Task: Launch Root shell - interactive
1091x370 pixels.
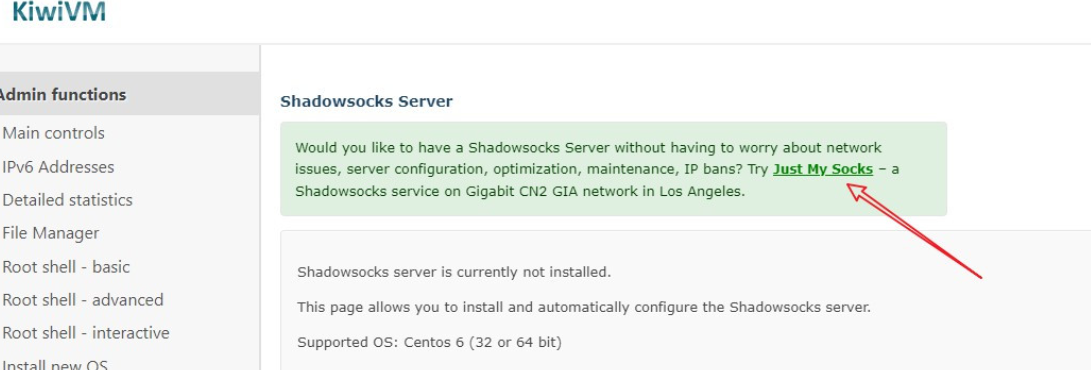Action: tap(86, 333)
